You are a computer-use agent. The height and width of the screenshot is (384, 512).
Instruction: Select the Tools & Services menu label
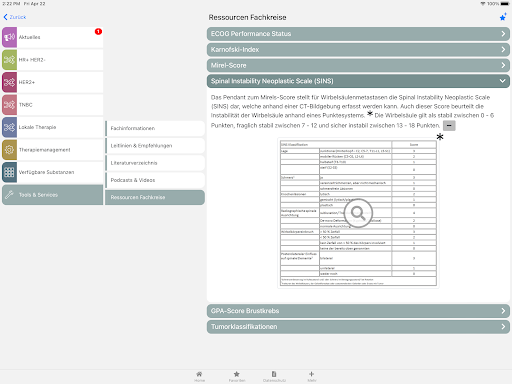tap(38, 195)
